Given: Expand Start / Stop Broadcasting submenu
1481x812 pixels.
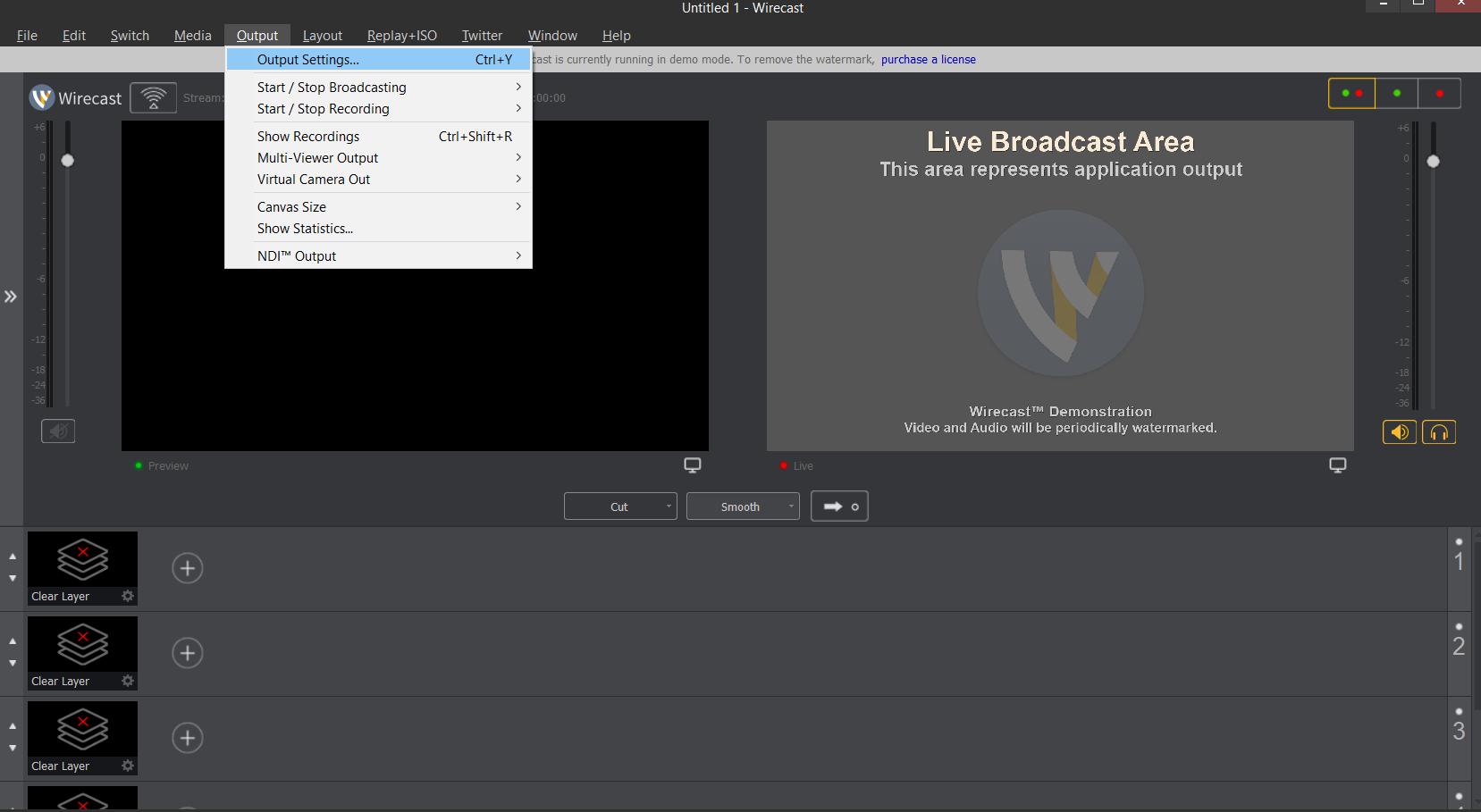Looking at the screenshot, I should pyautogui.click(x=379, y=87).
